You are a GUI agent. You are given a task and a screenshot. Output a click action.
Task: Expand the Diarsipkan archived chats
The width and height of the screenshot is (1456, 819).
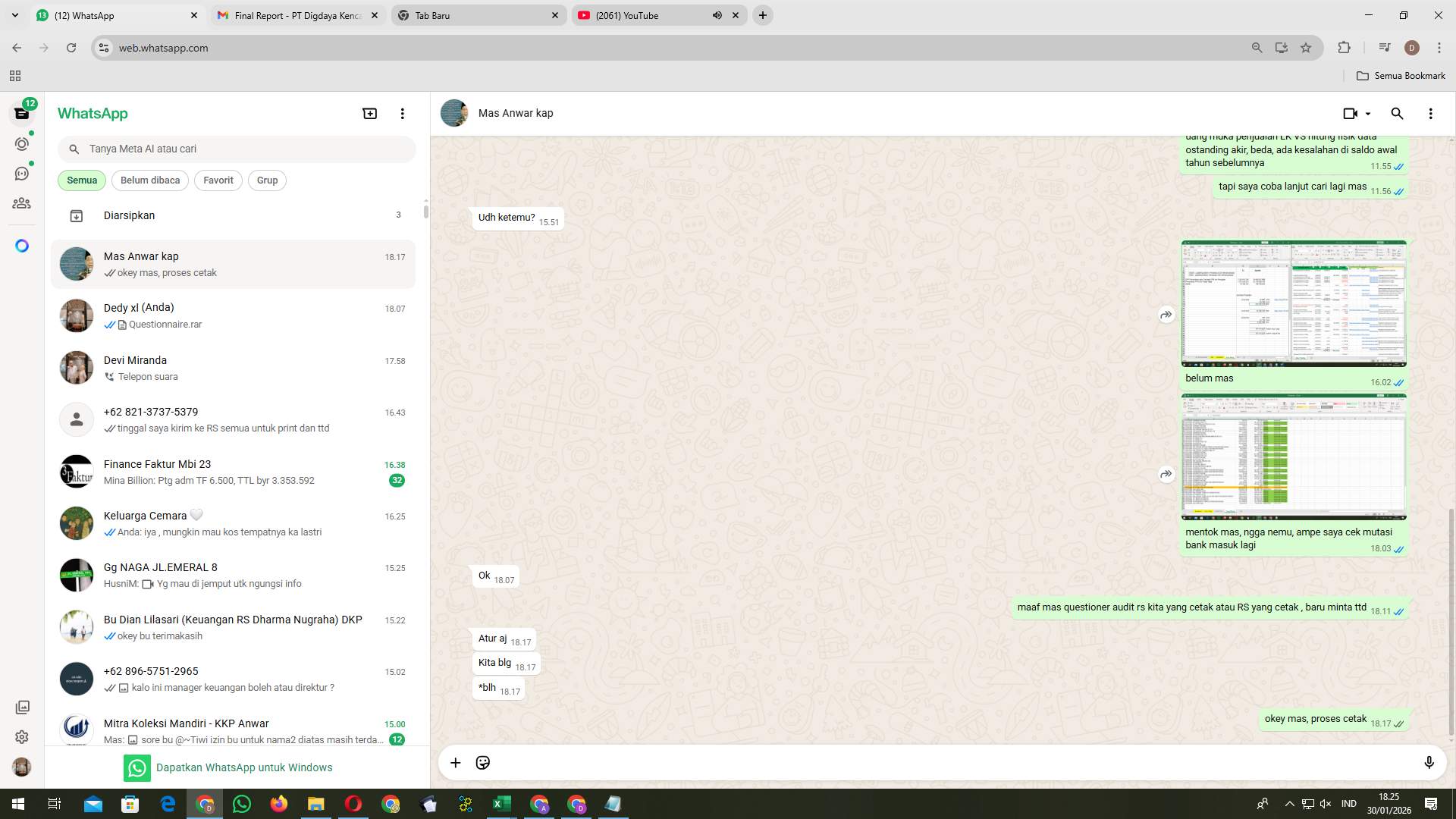click(x=129, y=215)
